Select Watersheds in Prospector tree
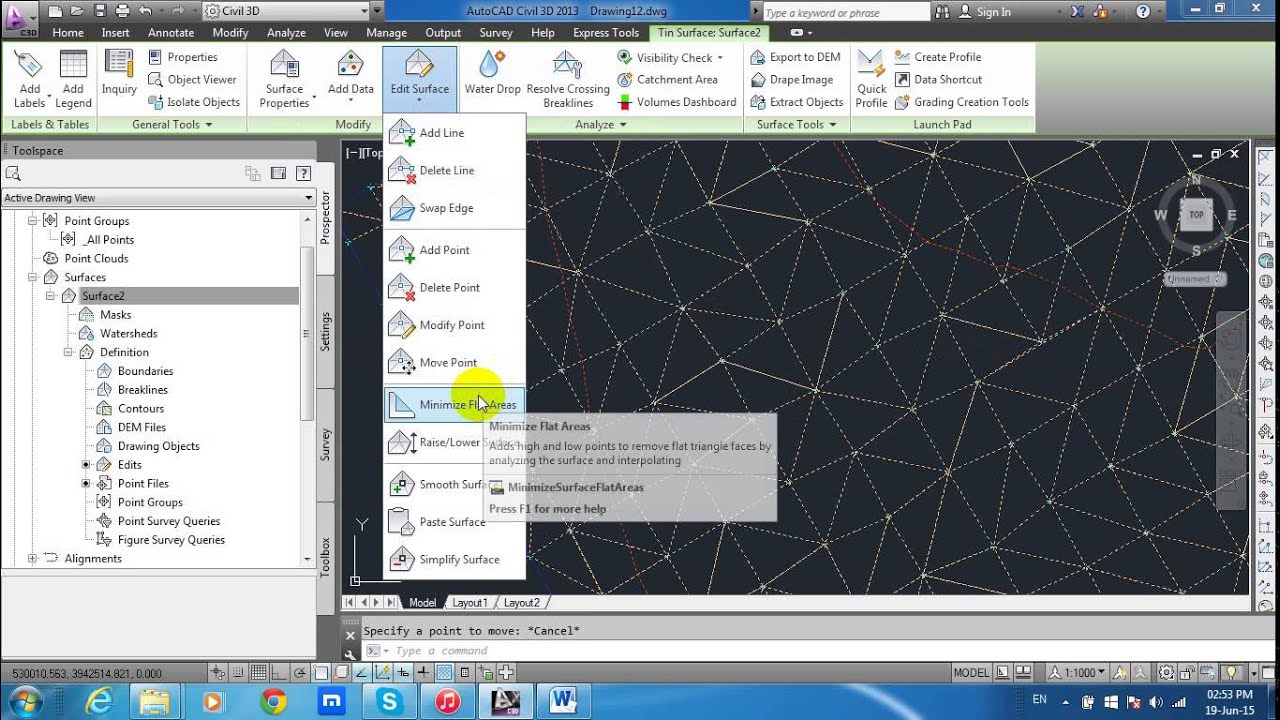Viewport: 1280px width, 720px height. pyautogui.click(x=128, y=334)
